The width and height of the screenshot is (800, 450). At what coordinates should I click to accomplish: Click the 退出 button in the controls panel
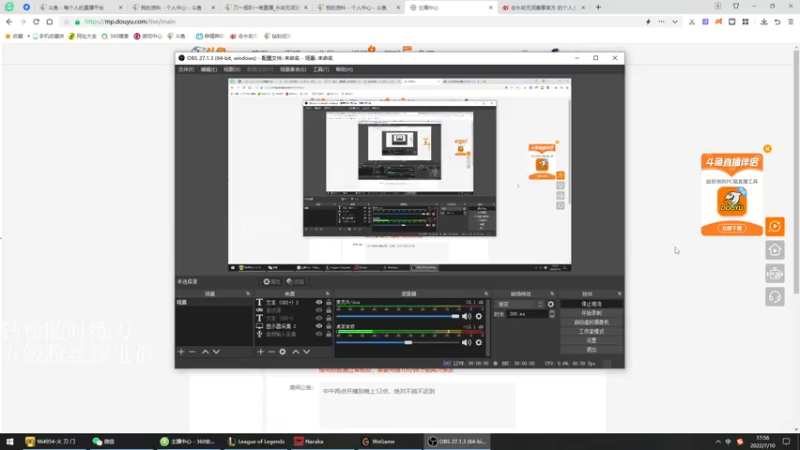pyautogui.click(x=591, y=350)
